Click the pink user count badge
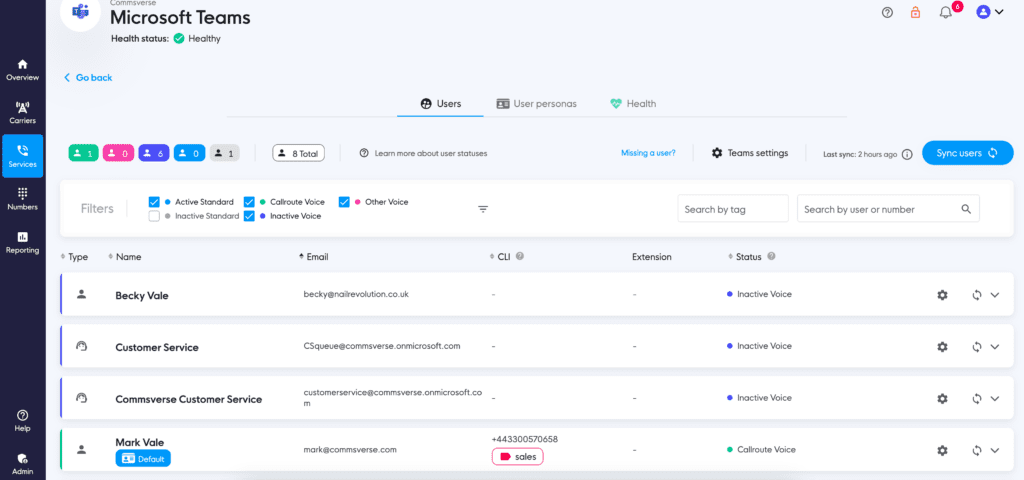 pyautogui.click(x=120, y=153)
